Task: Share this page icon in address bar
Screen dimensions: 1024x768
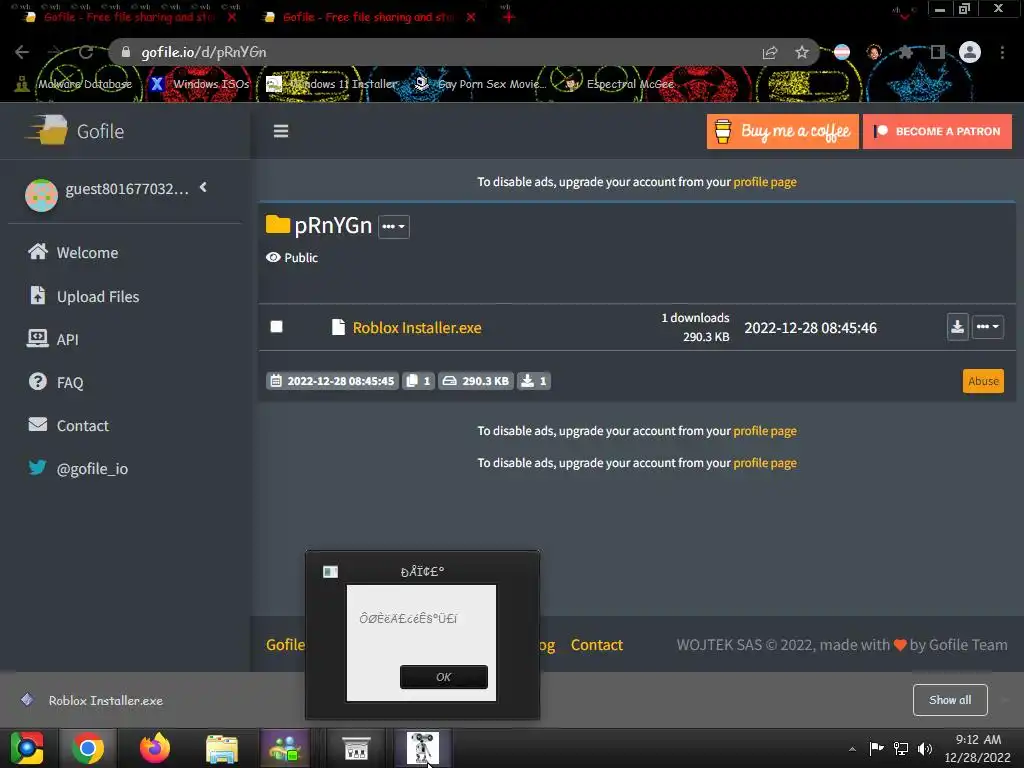Action: click(x=770, y=52)
